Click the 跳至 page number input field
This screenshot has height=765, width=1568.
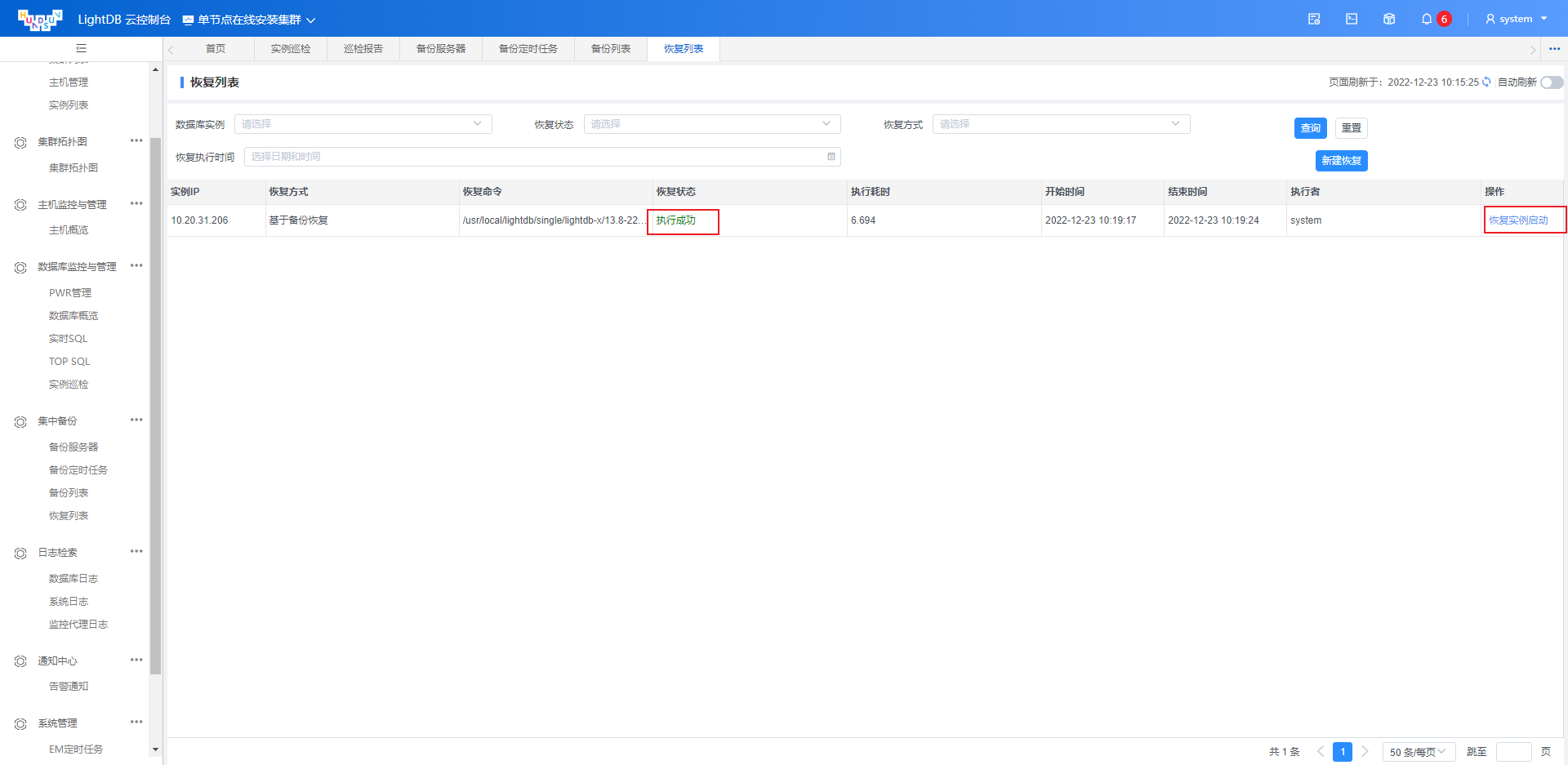click(1512, 752)
